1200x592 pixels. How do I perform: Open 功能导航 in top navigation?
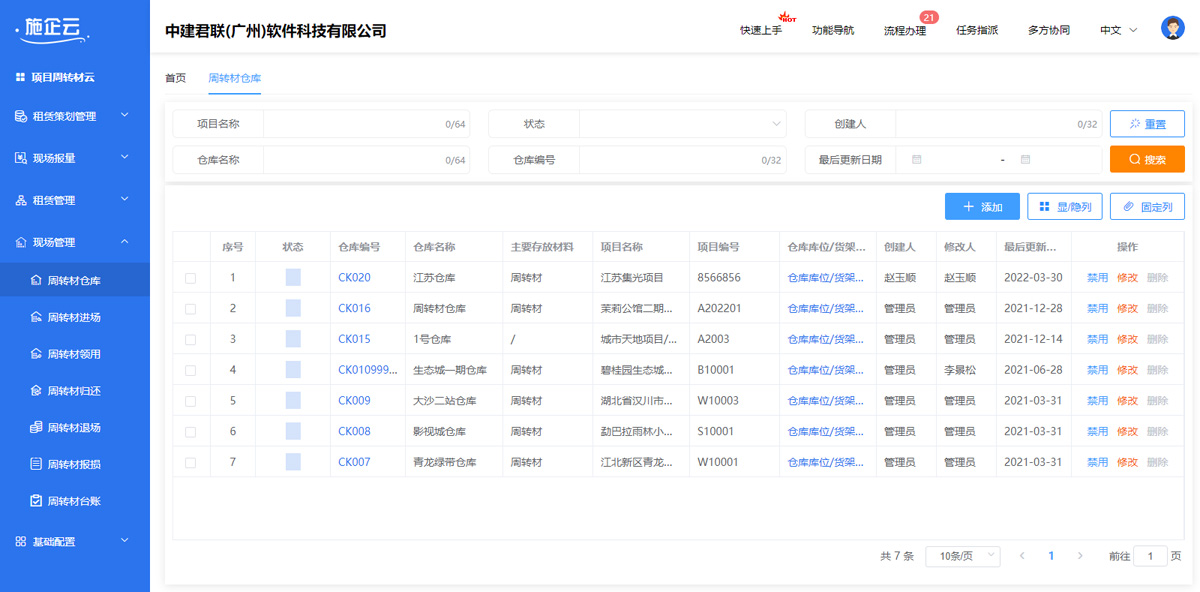(x=833, y=30)
